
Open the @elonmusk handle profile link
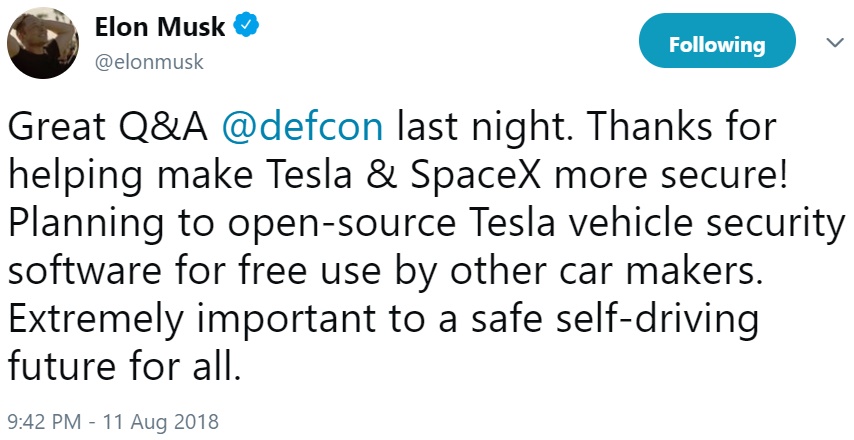click(x=149, y=62)
